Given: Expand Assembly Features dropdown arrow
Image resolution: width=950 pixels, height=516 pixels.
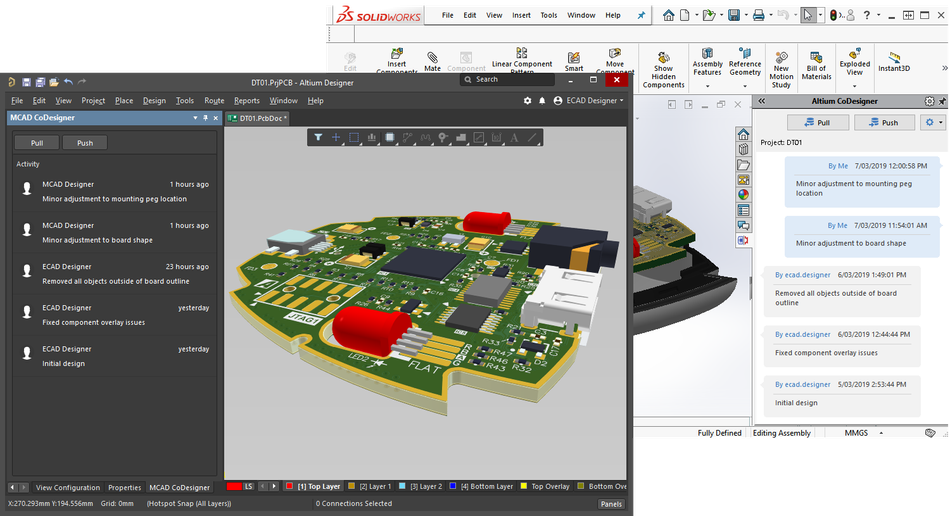Looking at the screenshot, I should [x=707, y=86].
